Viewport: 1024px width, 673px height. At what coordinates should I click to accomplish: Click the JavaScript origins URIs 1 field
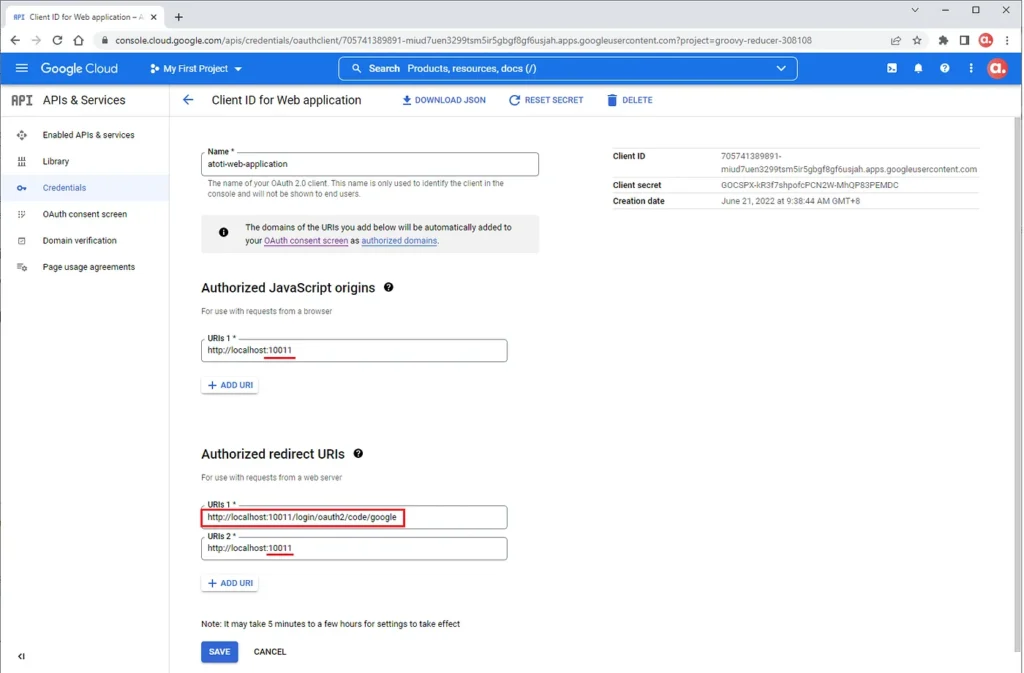coord(354,351)
